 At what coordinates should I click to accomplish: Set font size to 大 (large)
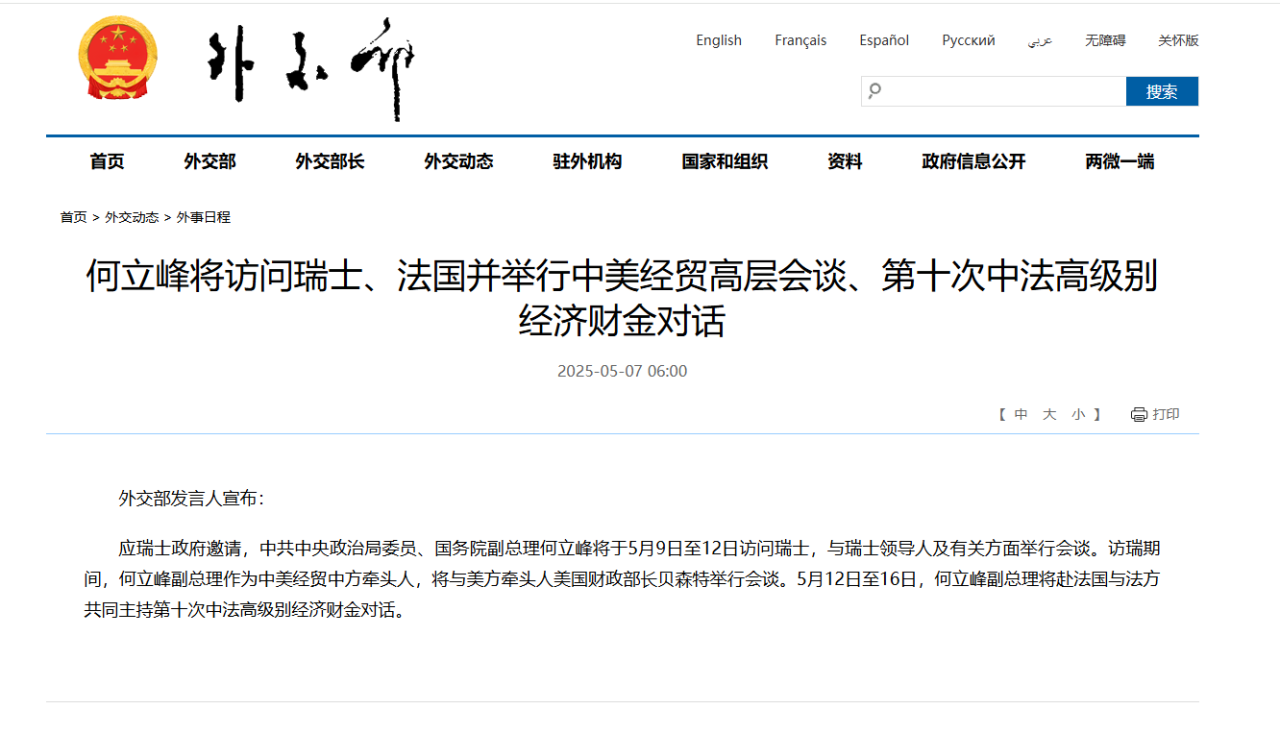tap(1049, 414)
